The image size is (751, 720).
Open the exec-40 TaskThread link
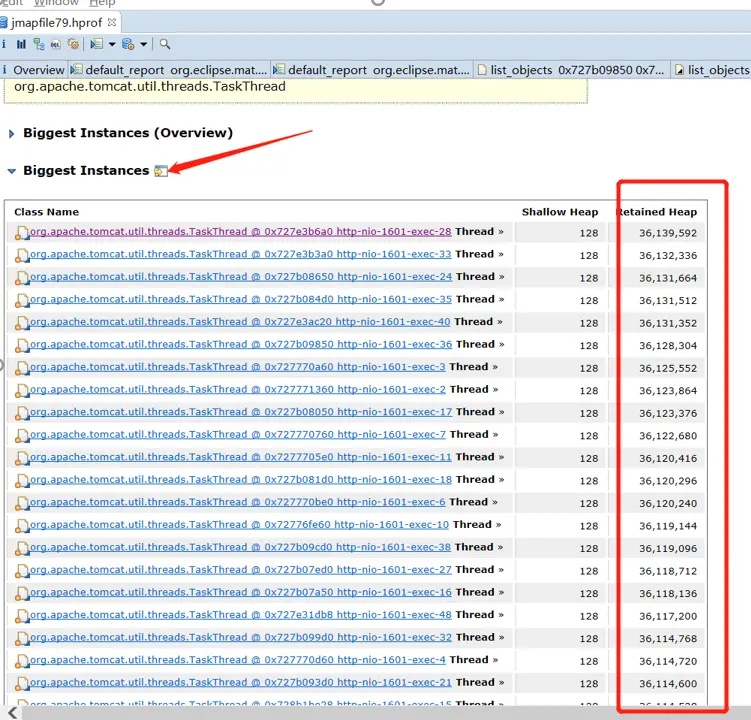point(240,322)
